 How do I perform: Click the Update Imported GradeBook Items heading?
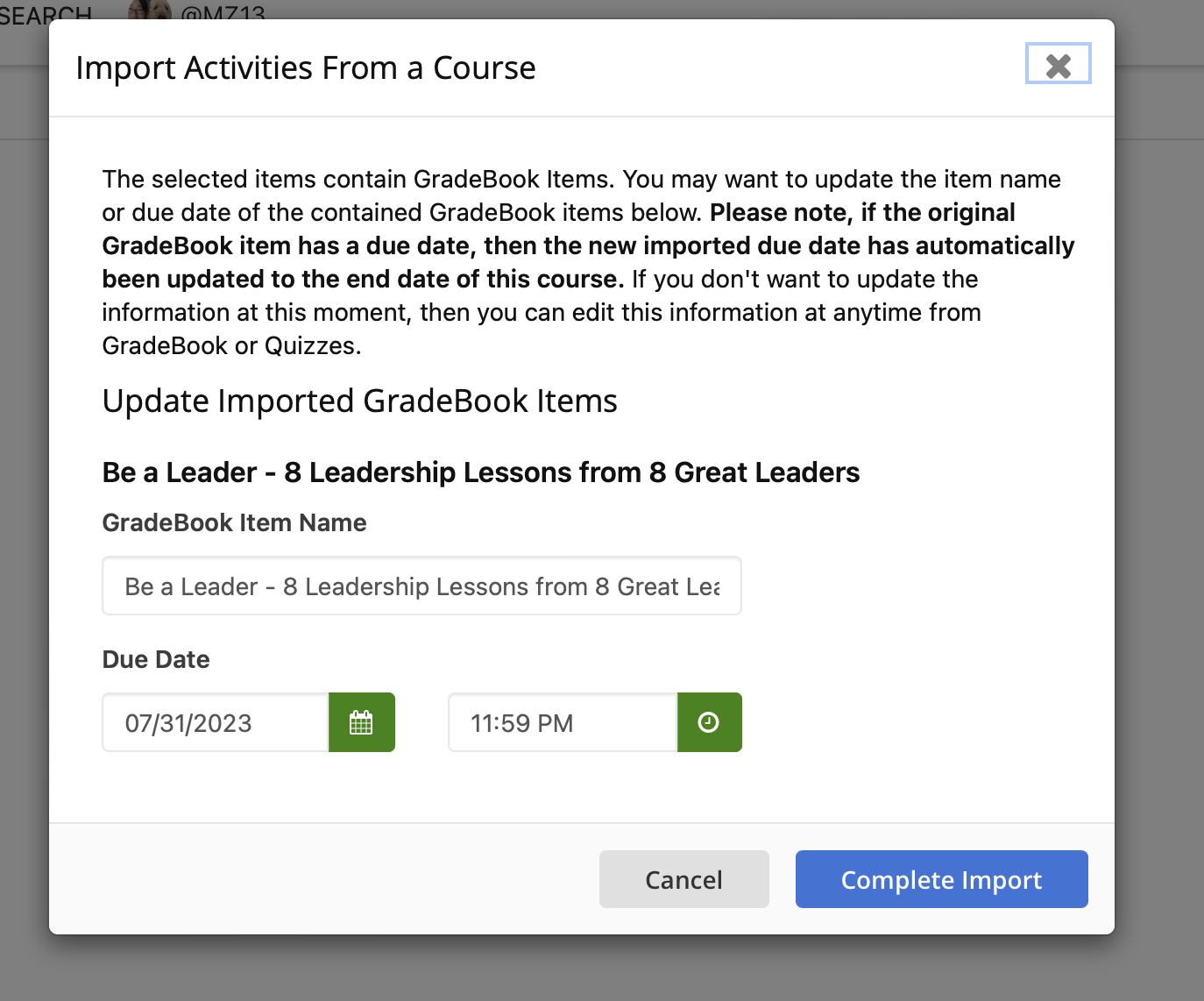coord(360,401)
